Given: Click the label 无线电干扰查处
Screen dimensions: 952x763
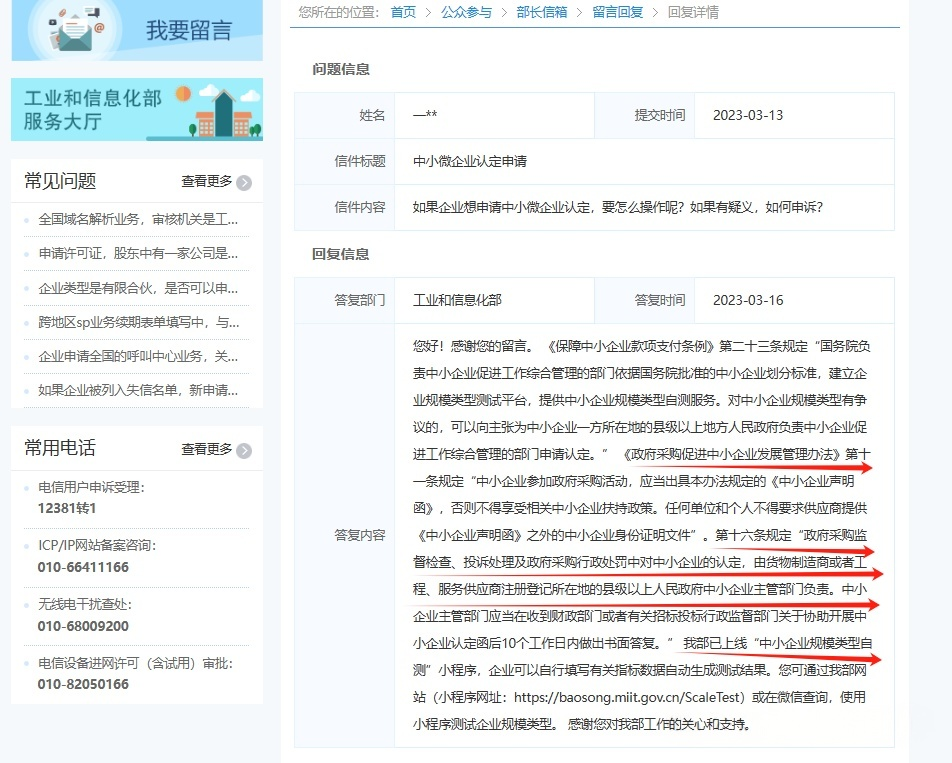Looking at the screenshot, I should click(x=84, y=604).
